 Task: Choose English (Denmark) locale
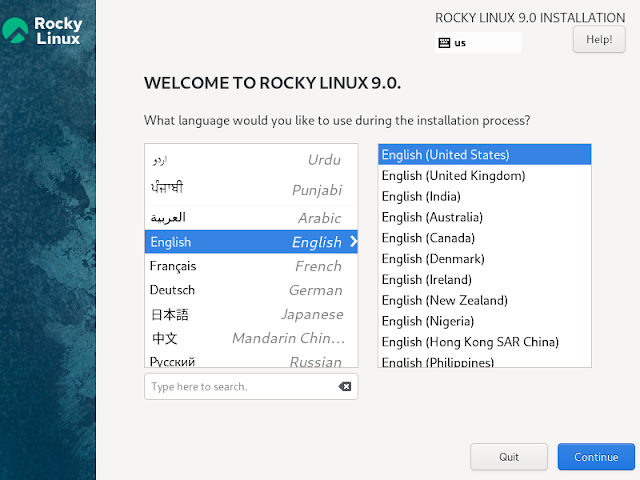click(x=484, y=259)
